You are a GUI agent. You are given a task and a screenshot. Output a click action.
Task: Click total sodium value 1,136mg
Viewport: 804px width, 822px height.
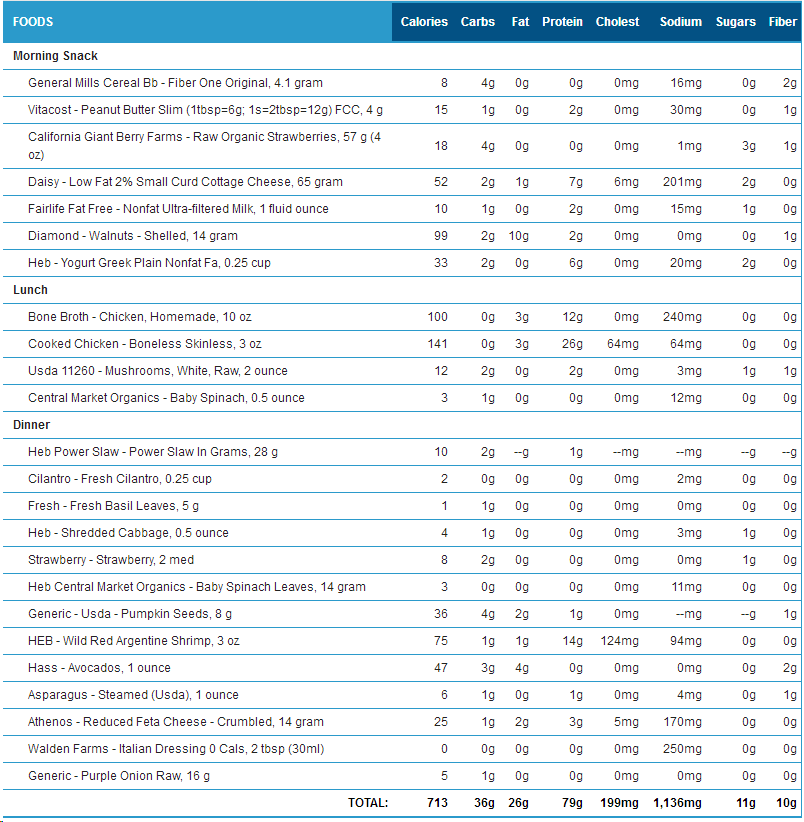coord(677,803)
